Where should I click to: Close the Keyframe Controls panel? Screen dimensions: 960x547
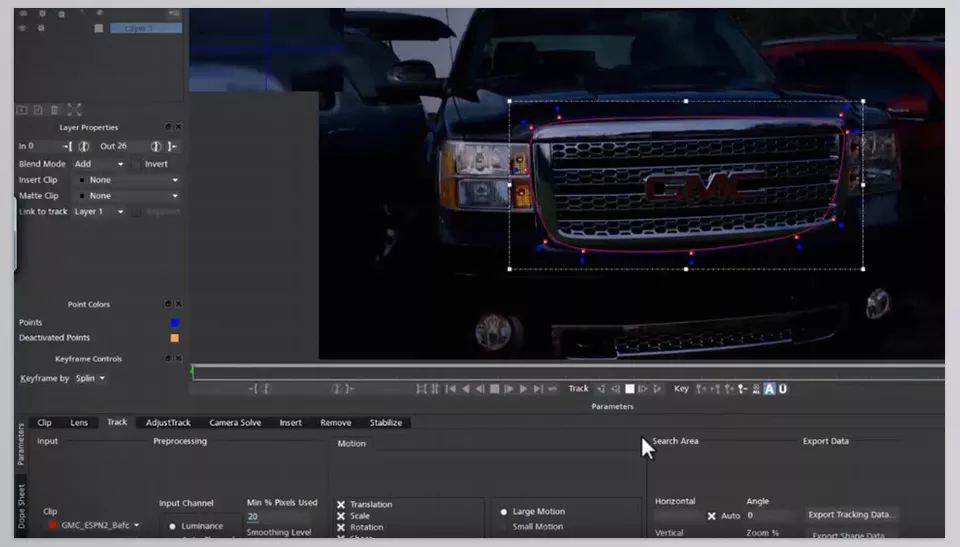pyautogui.click(x=178, y=358)
